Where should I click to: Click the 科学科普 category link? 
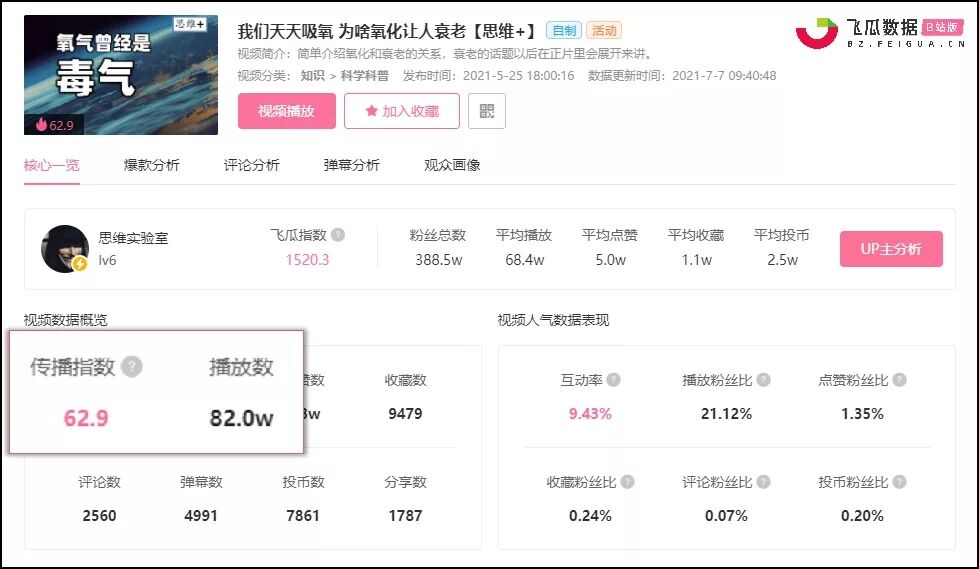365,76
